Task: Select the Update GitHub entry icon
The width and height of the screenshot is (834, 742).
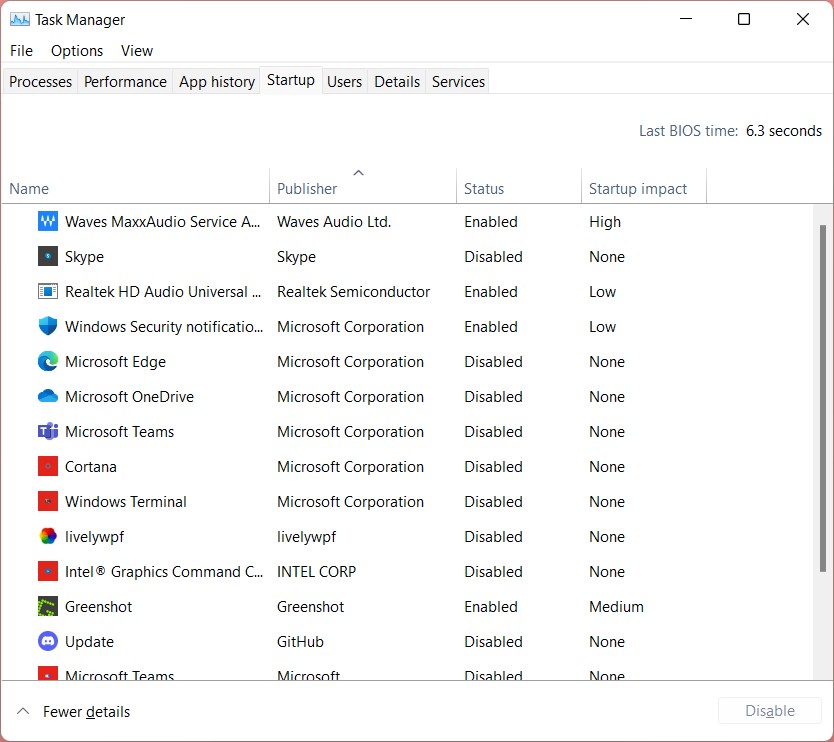Action: click(x=48, y=641)
